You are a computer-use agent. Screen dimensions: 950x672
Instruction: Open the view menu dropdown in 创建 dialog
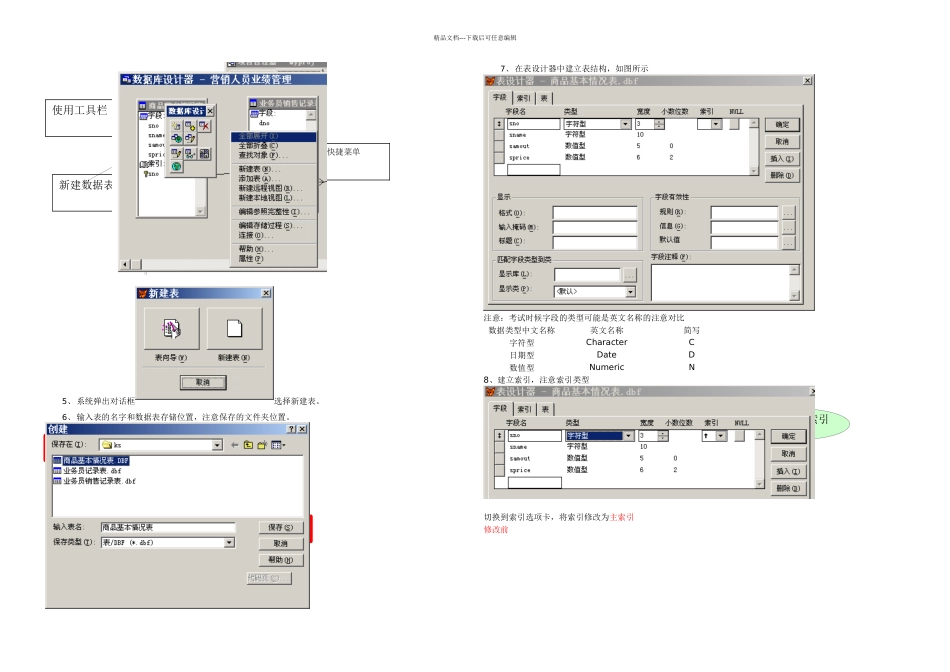point(278,445)
